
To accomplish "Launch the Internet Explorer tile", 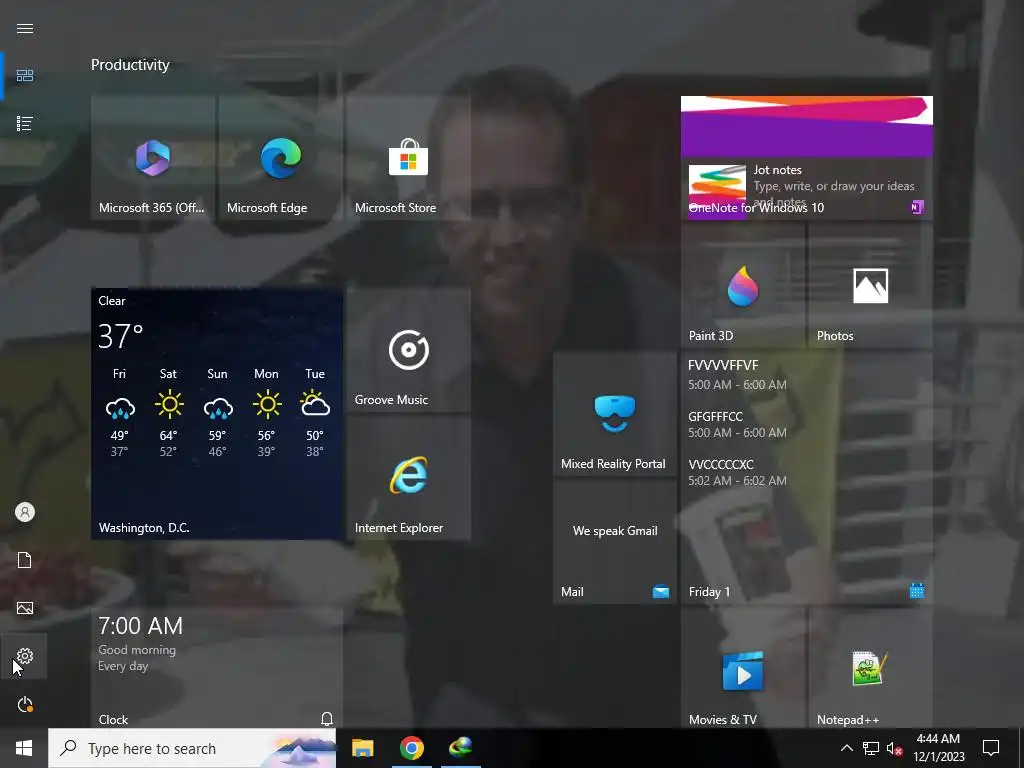I will (x=409, y=477).
